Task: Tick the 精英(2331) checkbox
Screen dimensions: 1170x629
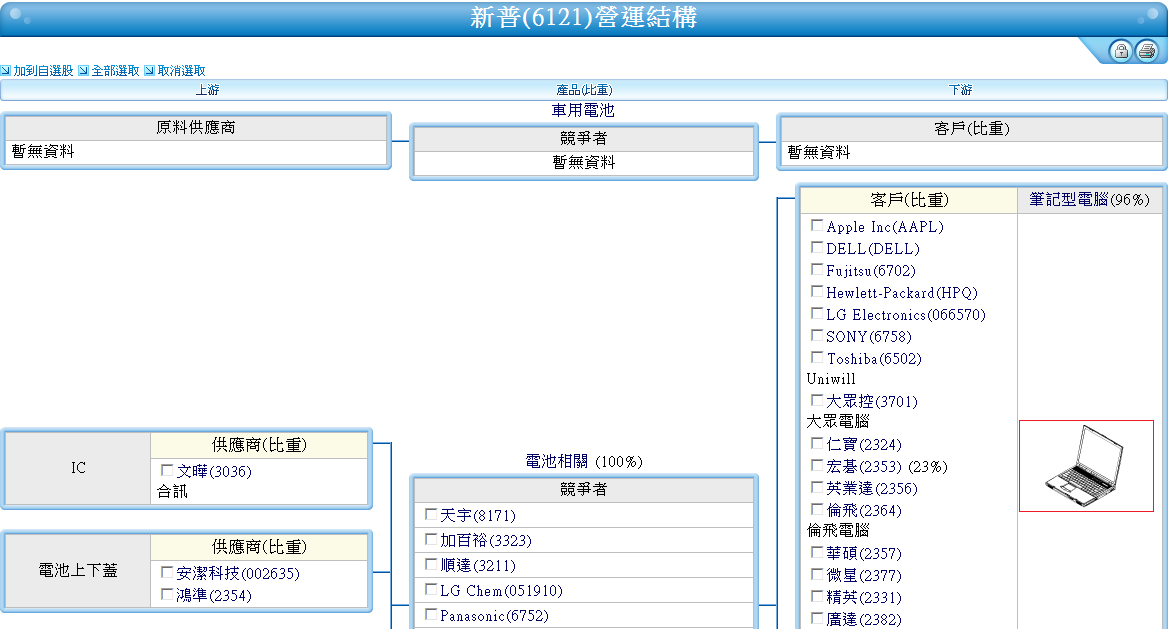Action: (817, 596)
